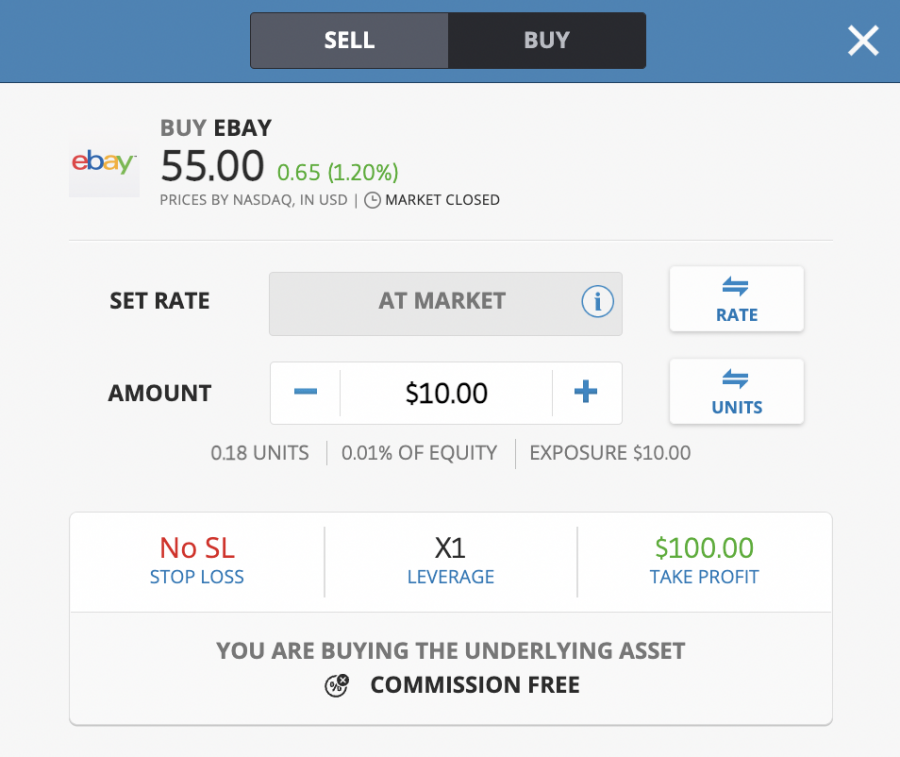Screen dimensions: 900x757
Task: Click the AT MARKET rate field
Action: pos(442,301)
